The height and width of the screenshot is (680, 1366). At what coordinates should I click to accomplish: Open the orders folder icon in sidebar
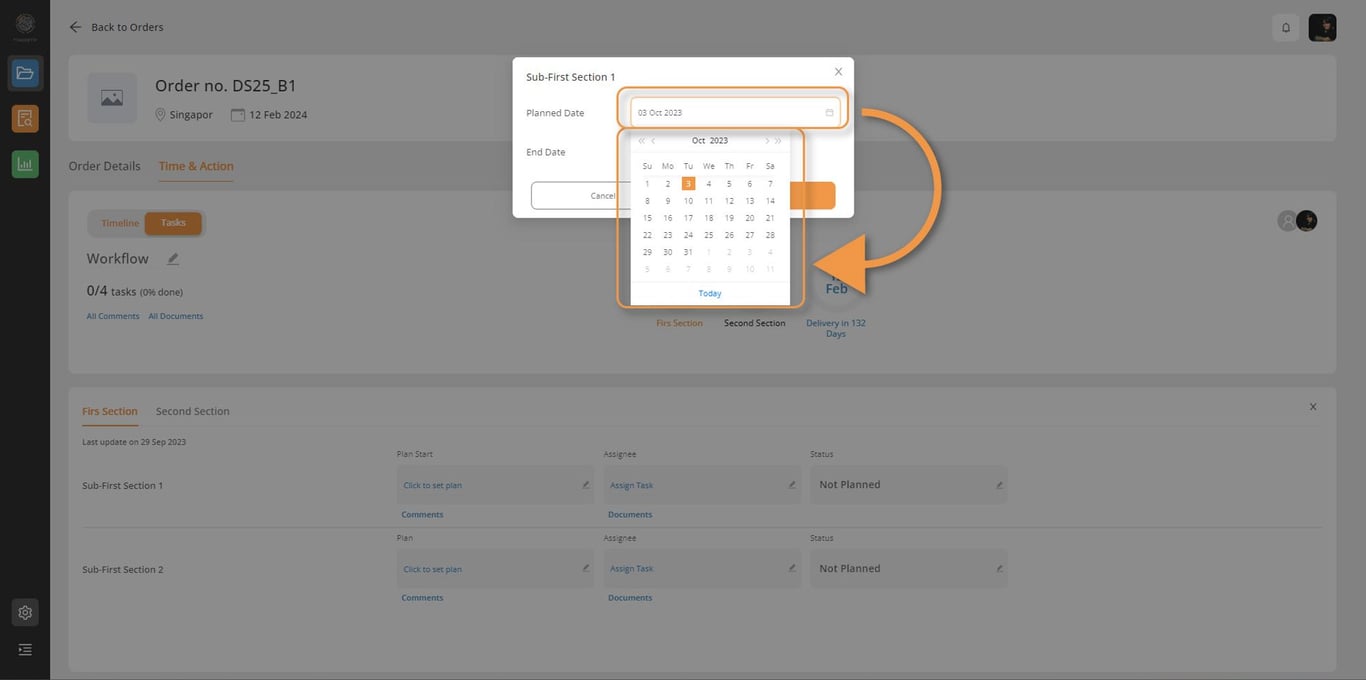coord(25,73)
